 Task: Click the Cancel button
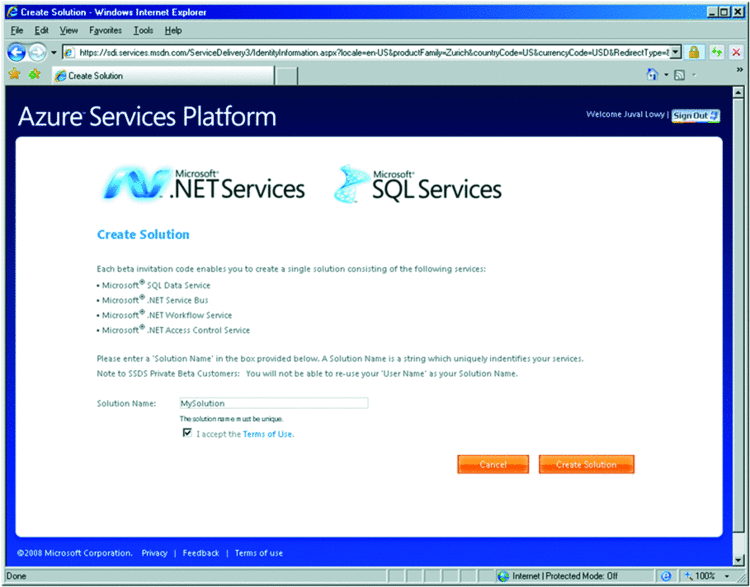pos(493,464)
